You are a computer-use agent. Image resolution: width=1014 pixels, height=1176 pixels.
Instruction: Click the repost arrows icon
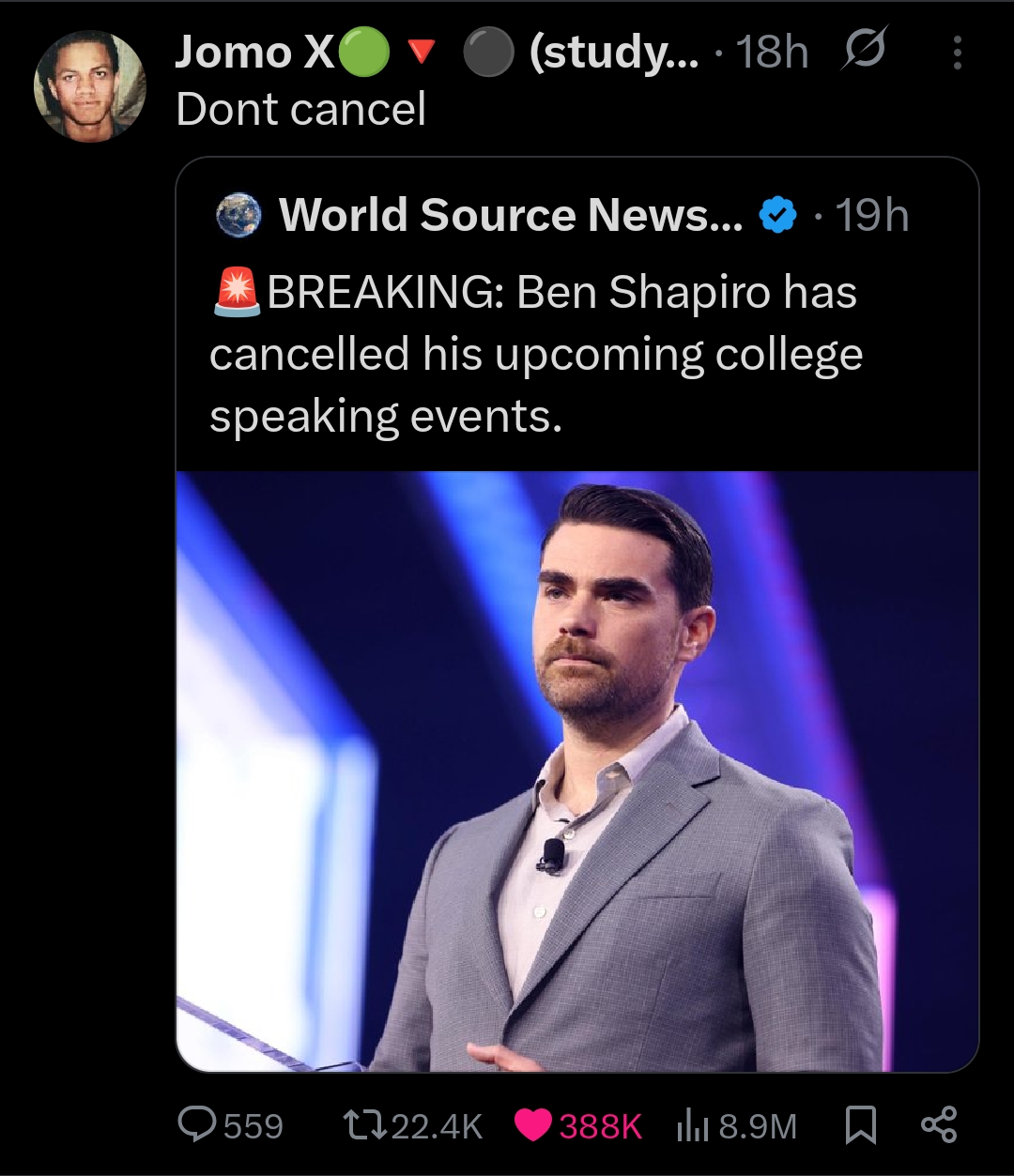tap(364, 1123)
